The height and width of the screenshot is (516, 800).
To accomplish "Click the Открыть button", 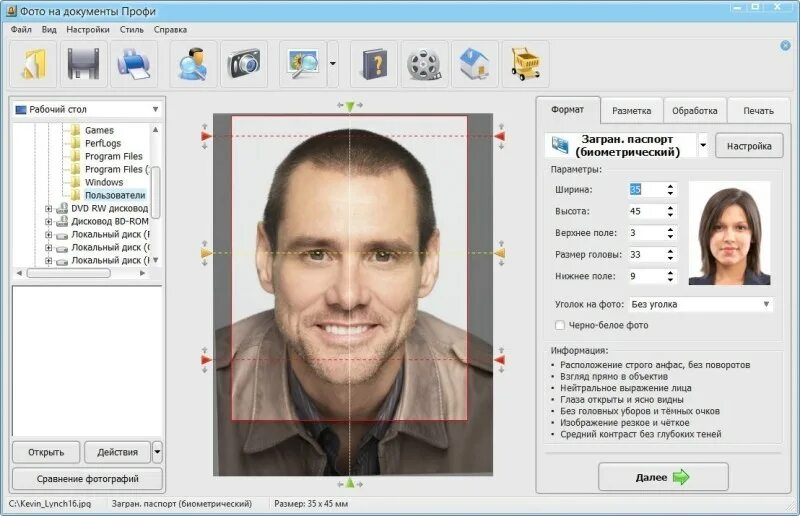I will tap(46, 452).
